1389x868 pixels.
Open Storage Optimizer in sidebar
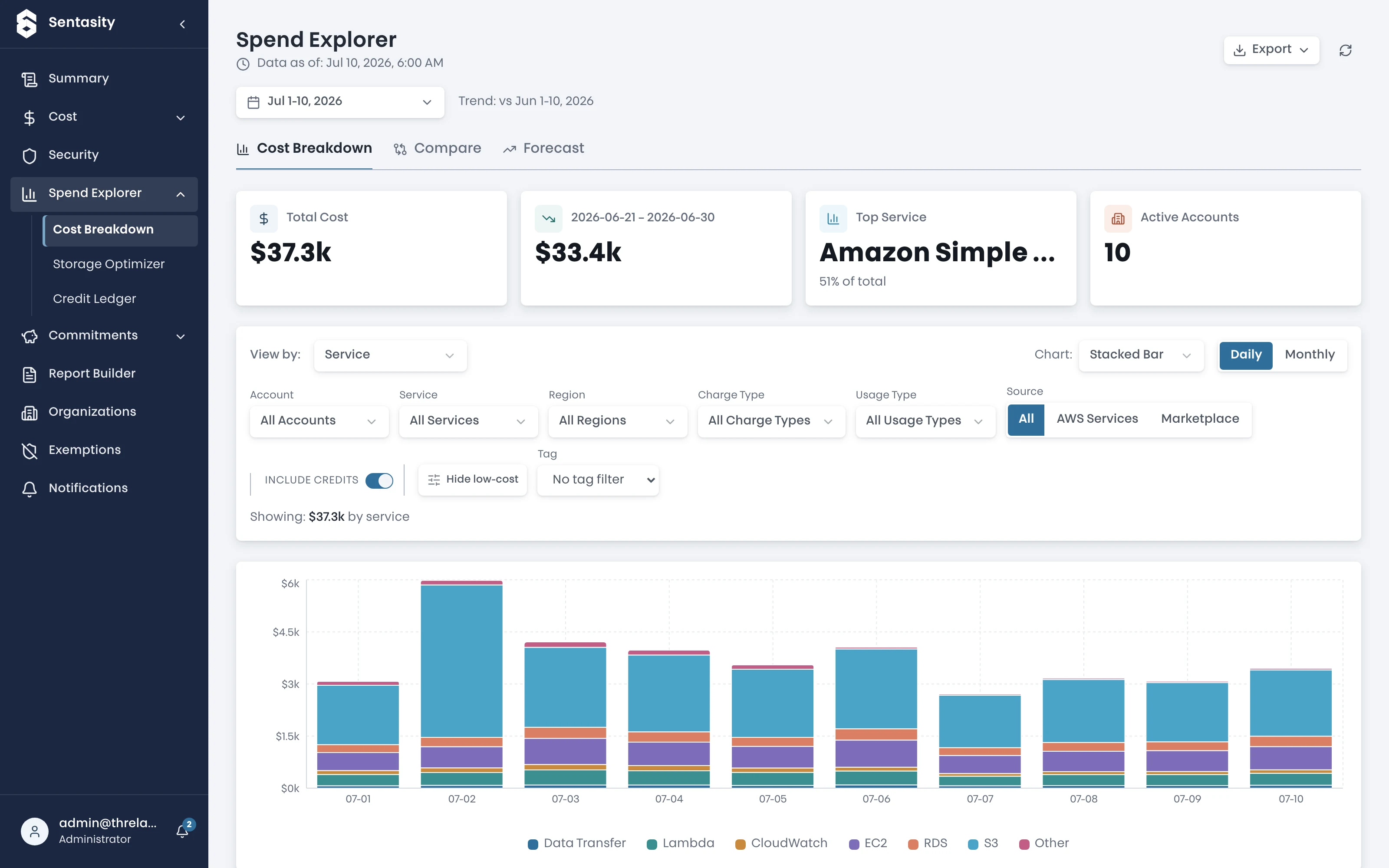(x=109, y=265)
